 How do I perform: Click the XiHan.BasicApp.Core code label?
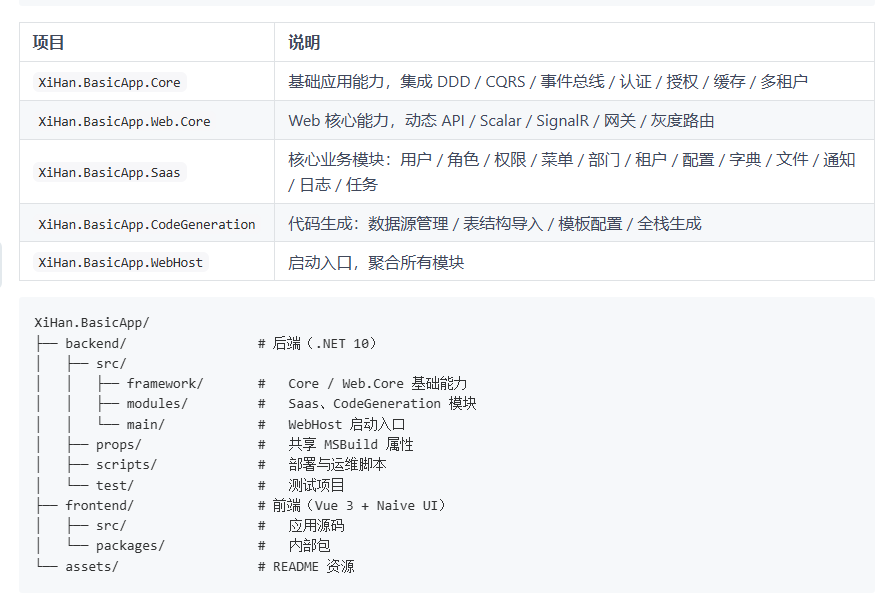109,82
